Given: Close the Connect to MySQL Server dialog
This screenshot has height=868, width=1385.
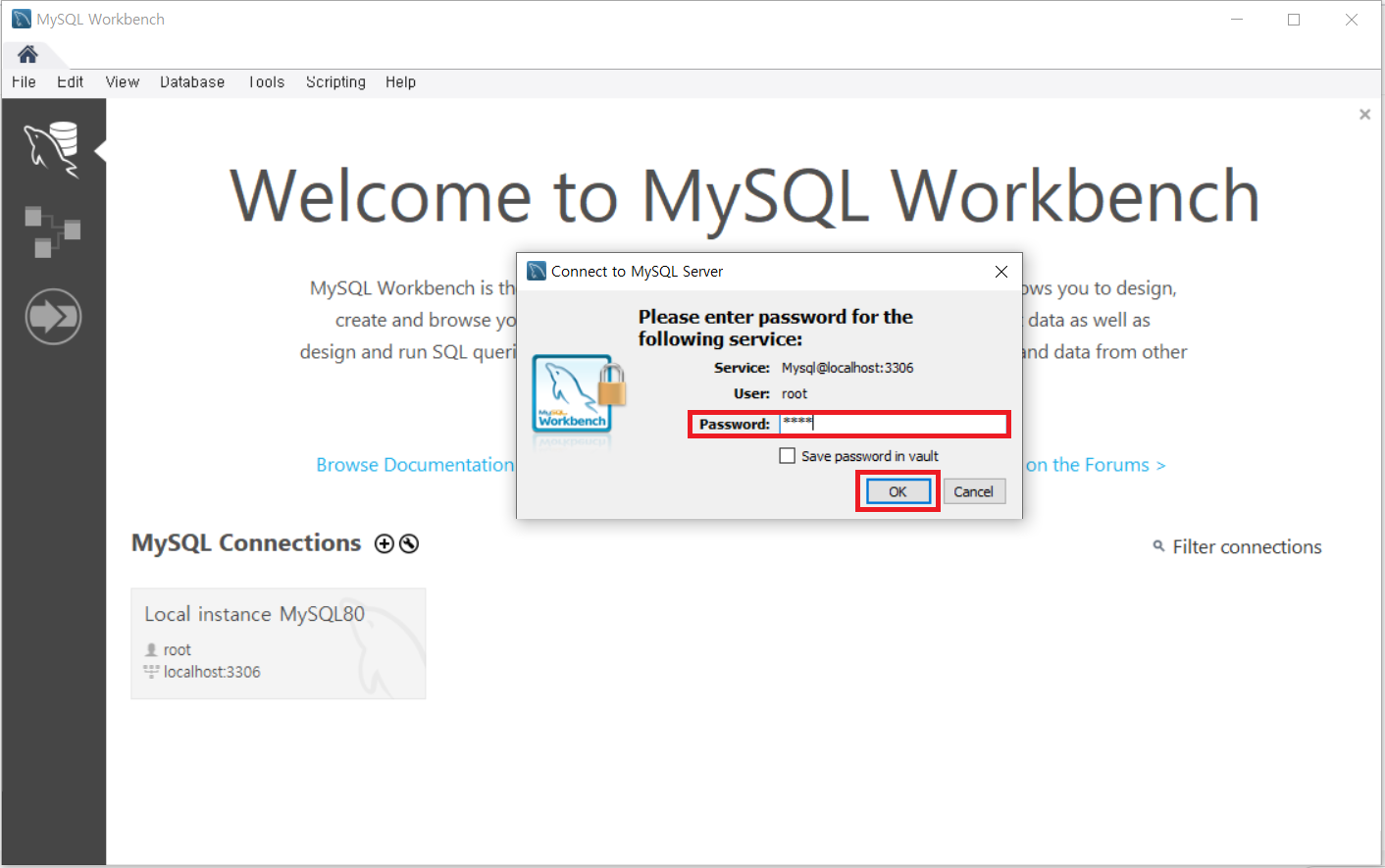Looking at the screenshot, I should pyautogui.click(x=1001, y=272).
